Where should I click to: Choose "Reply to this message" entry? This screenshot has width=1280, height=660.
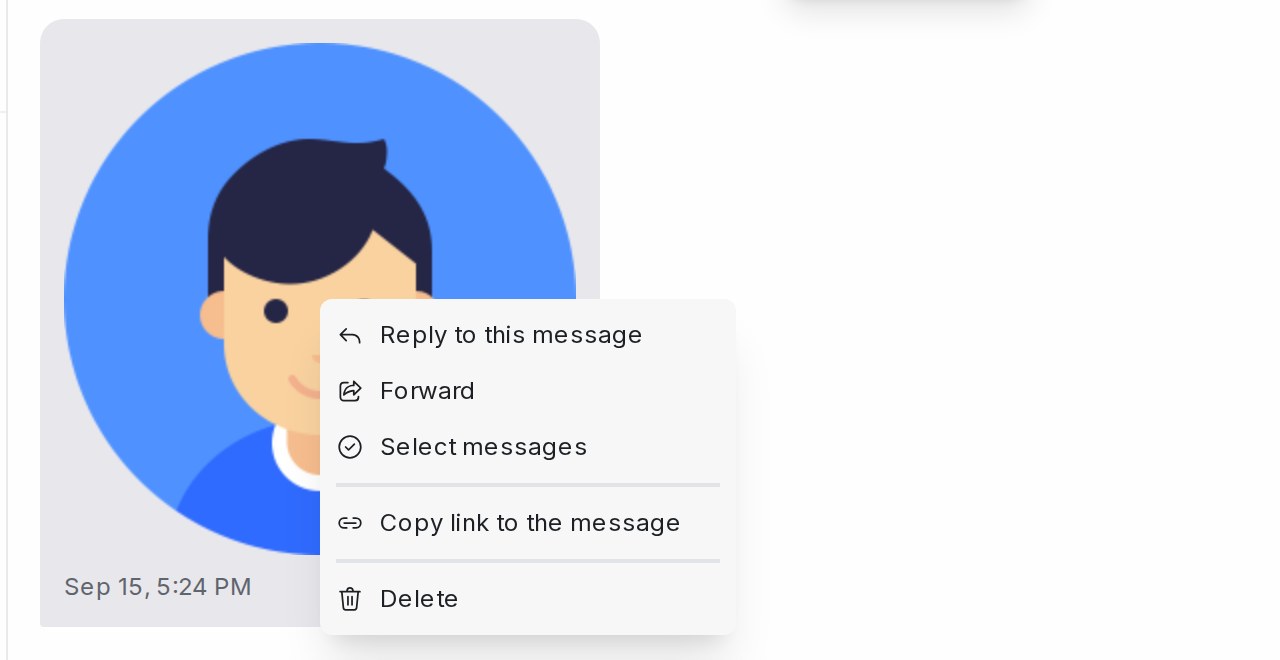(x=528, y=335)
